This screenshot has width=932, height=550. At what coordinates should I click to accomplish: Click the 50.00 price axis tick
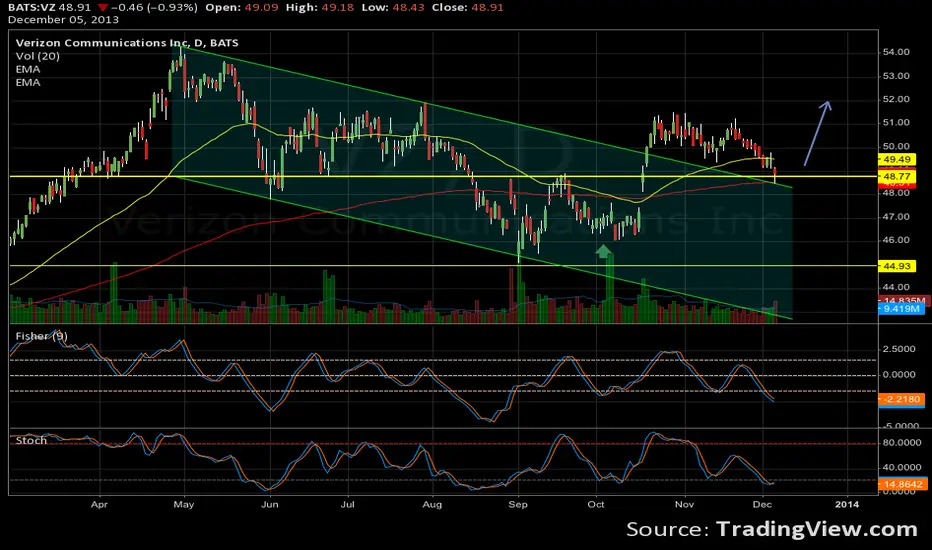tap(896, 146)
